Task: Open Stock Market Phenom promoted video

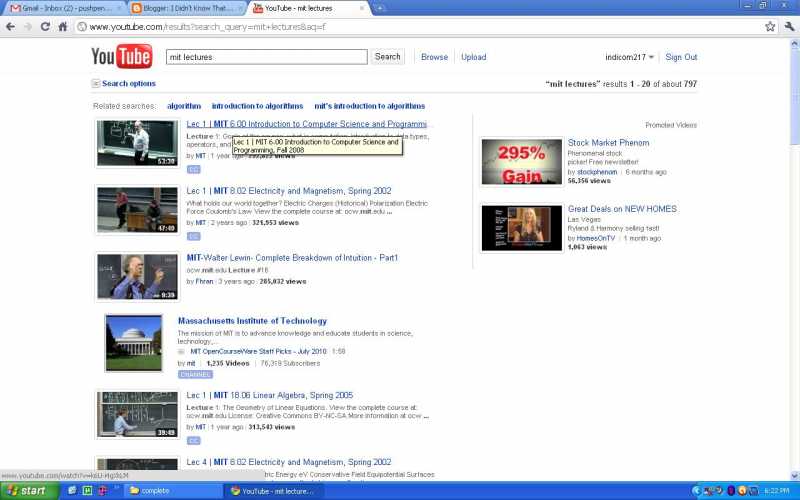Action: [x=608, y=143]
